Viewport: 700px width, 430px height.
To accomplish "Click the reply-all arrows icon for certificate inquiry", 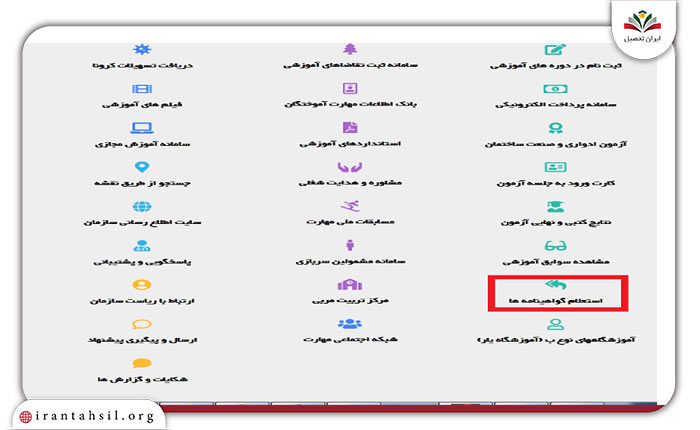I will (555, 284).
